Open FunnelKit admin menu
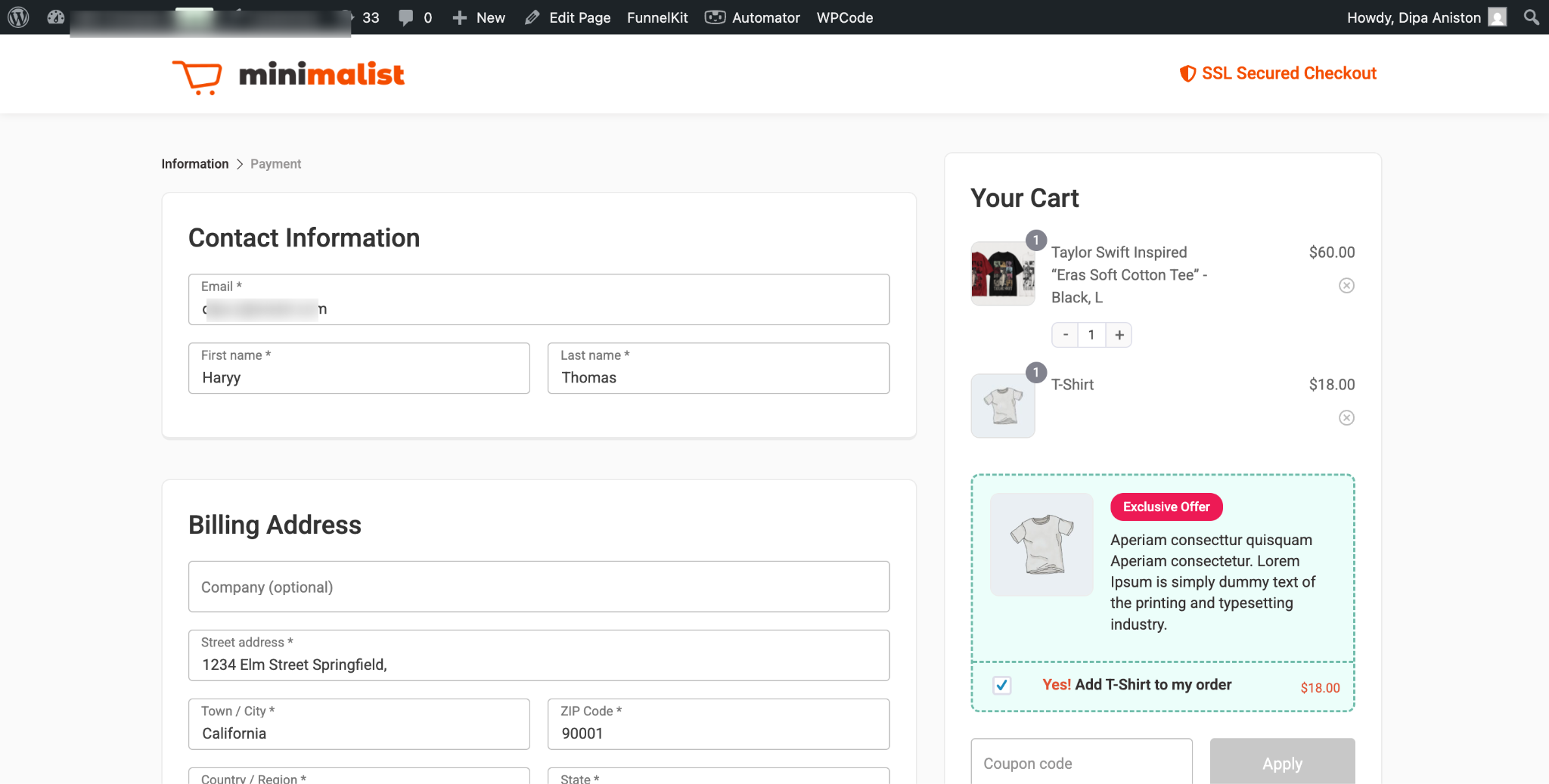Viewport: 1549px width, 784px height. (x=657, y=17)
